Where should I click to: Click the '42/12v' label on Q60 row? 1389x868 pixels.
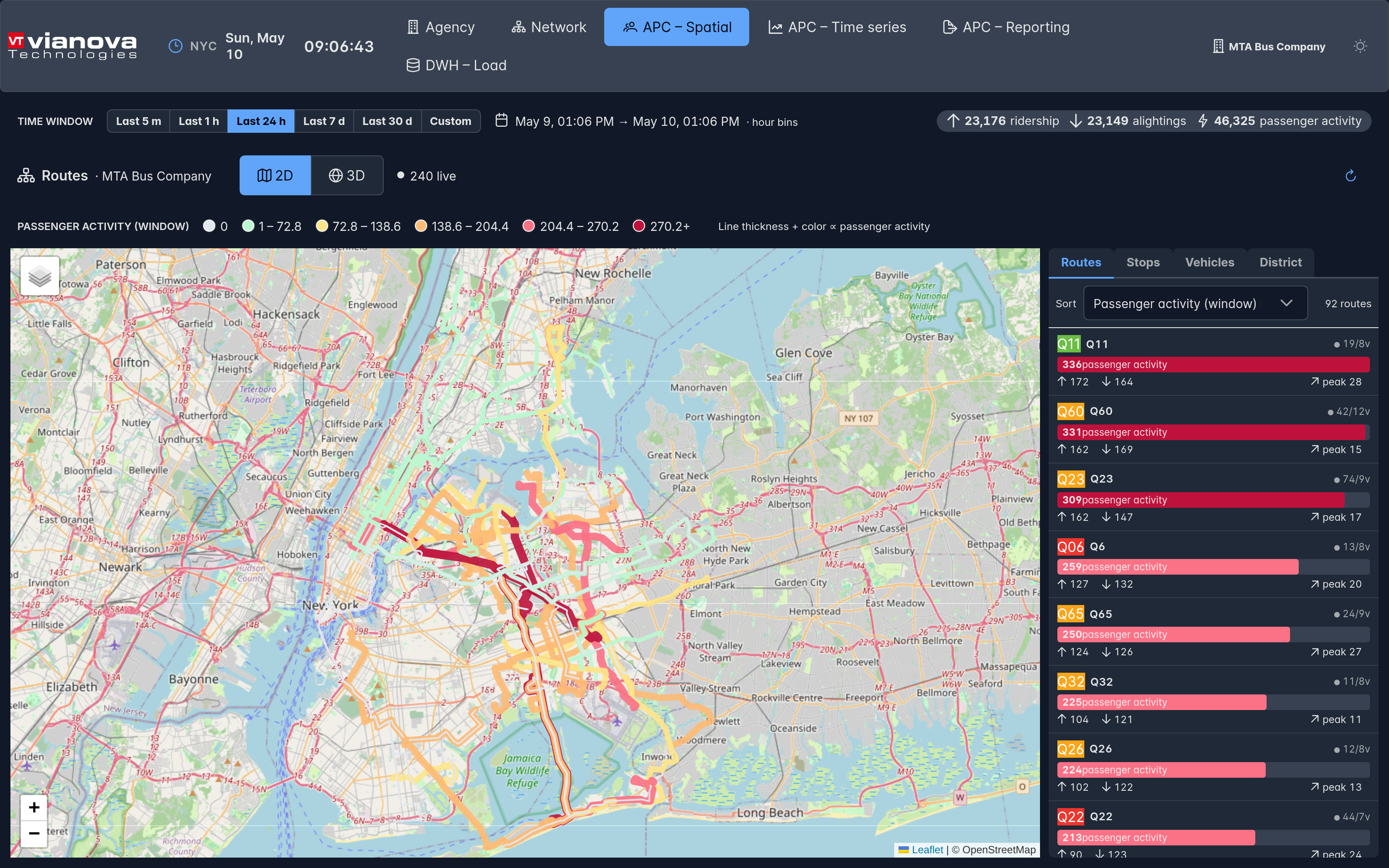pos(1353,411)
